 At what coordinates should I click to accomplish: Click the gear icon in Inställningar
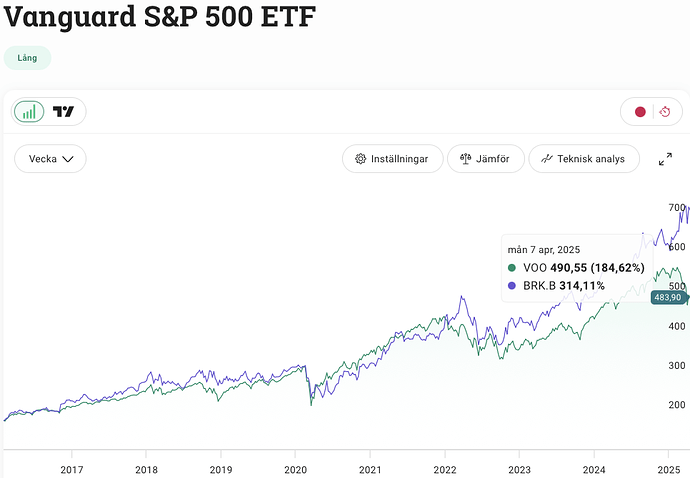pos(361,159)
